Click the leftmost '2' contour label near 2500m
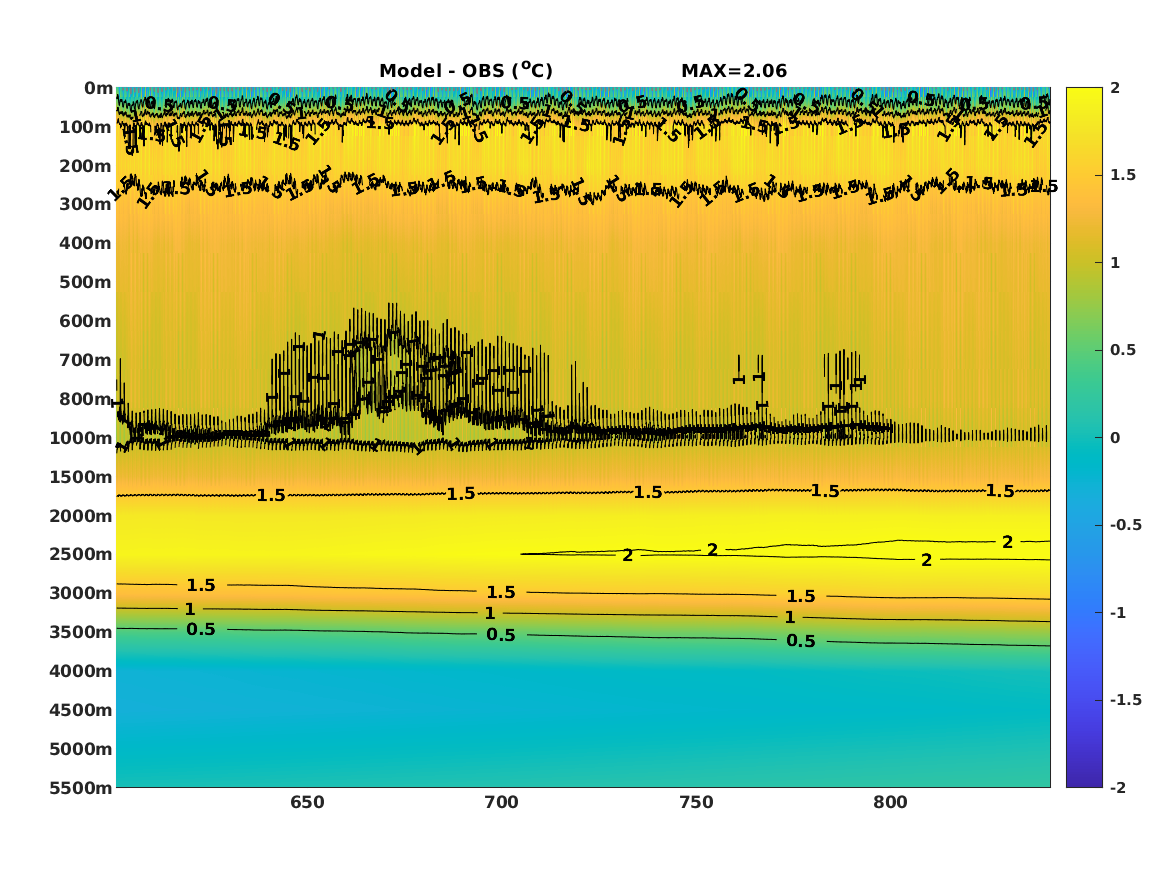 [x=627, y=556]
